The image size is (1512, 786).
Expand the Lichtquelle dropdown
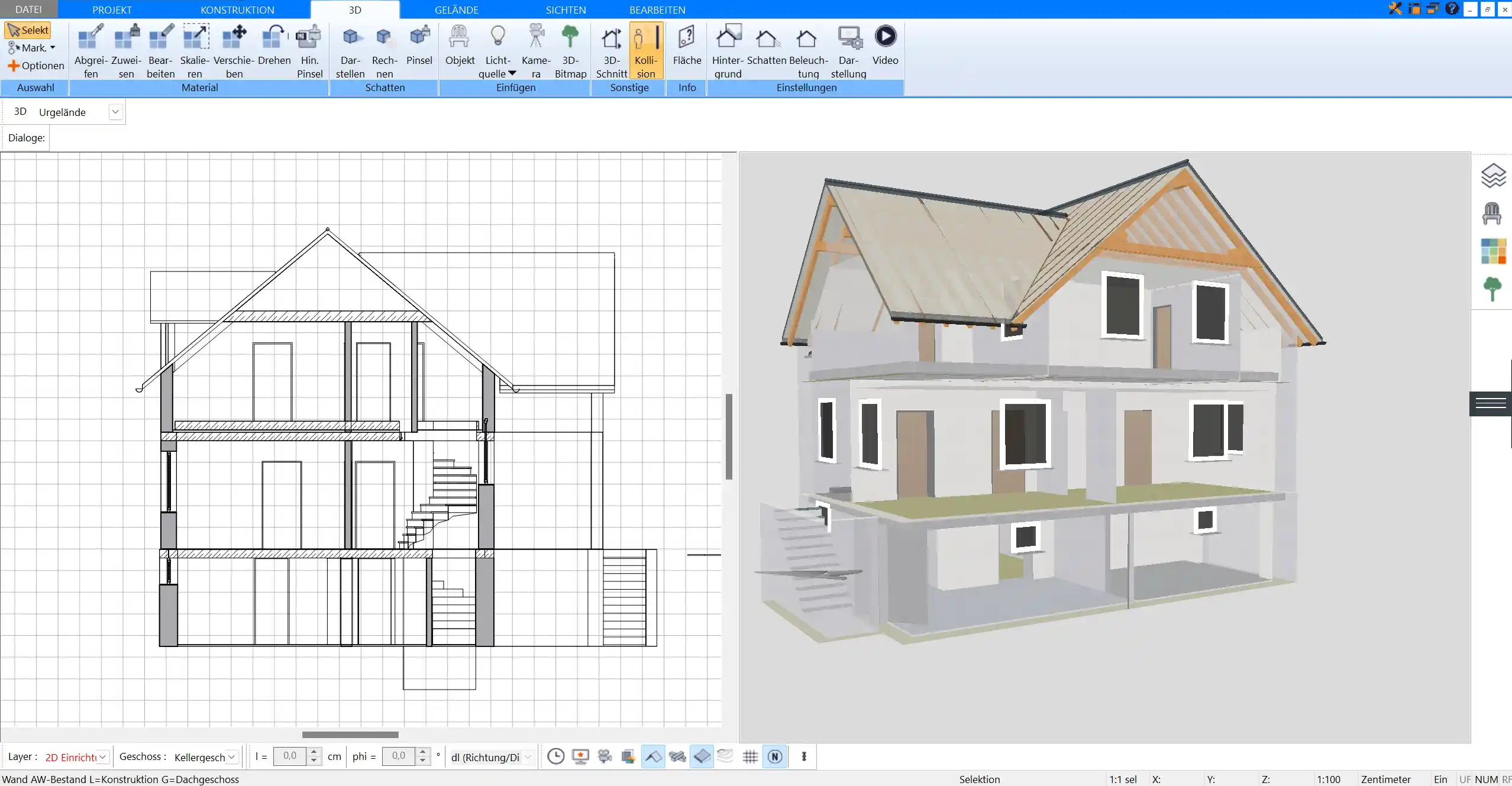[512, 73]
